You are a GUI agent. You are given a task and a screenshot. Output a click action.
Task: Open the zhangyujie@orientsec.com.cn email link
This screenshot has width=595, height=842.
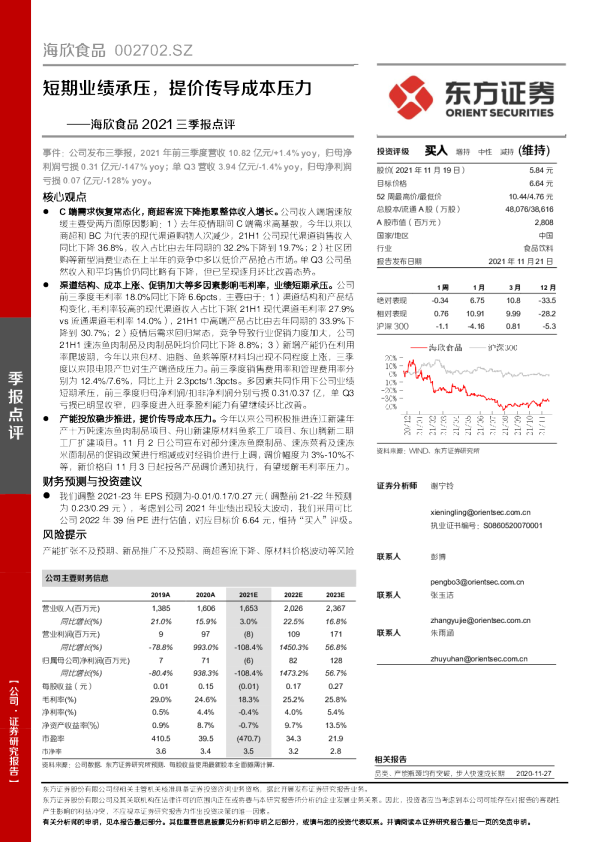480,620
